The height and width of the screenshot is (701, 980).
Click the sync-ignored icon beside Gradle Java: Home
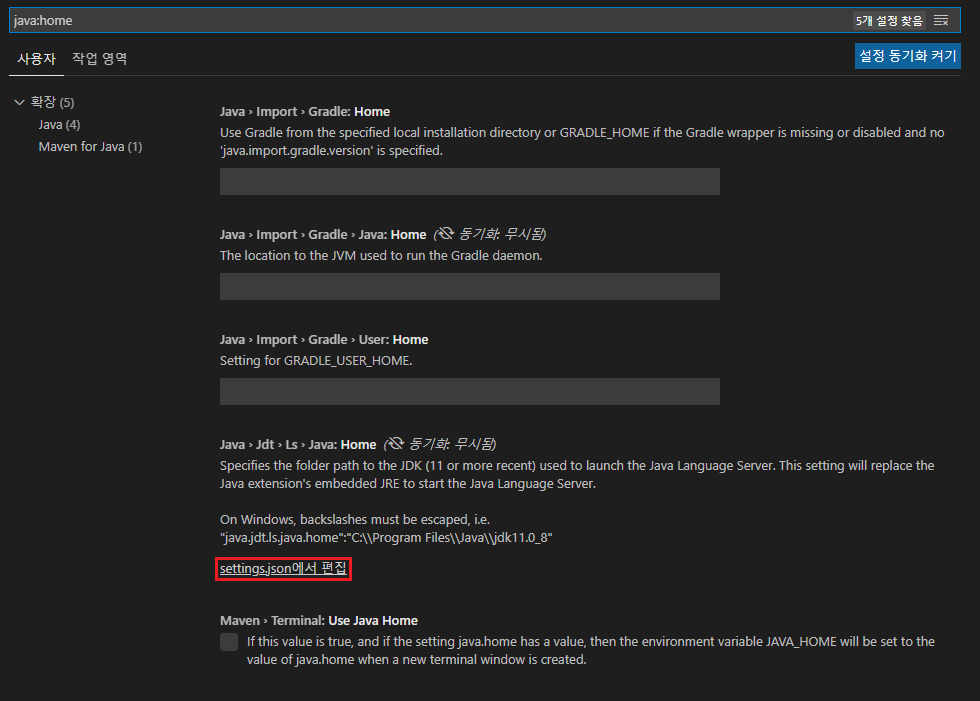click(x=444, y=234)
